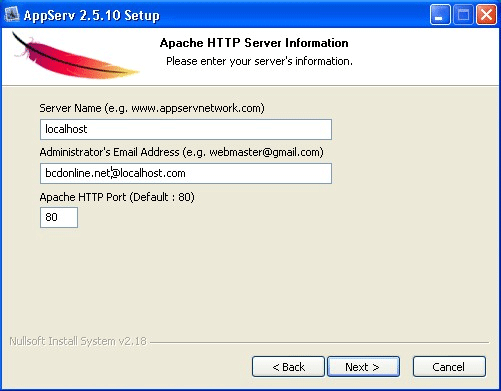The image size is (501, 391).
Task: Click the 'Apache HTTP Server Information' heading
Action: tap(254, 43)
